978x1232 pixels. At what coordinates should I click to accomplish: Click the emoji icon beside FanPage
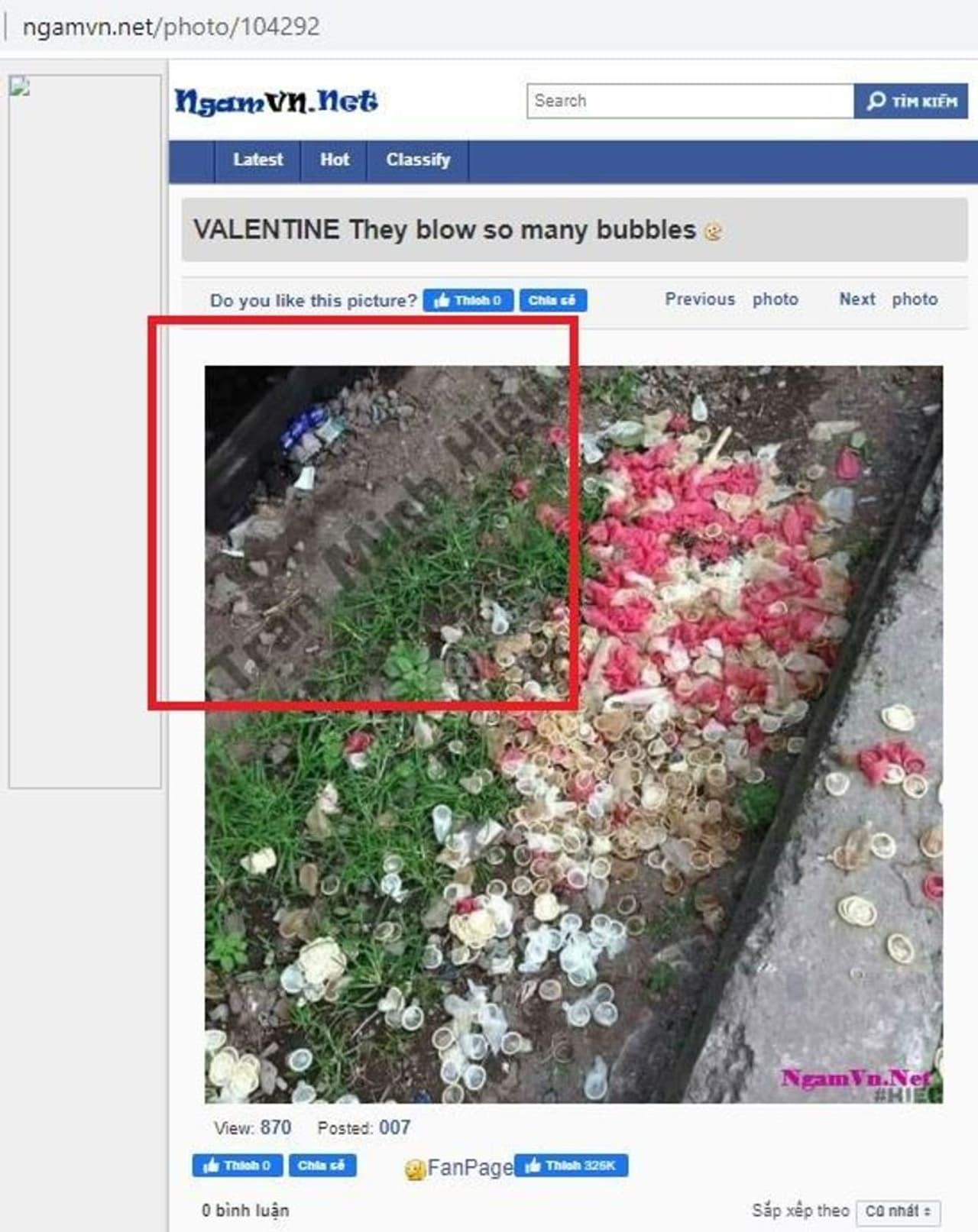click(x=415, y=1169)
